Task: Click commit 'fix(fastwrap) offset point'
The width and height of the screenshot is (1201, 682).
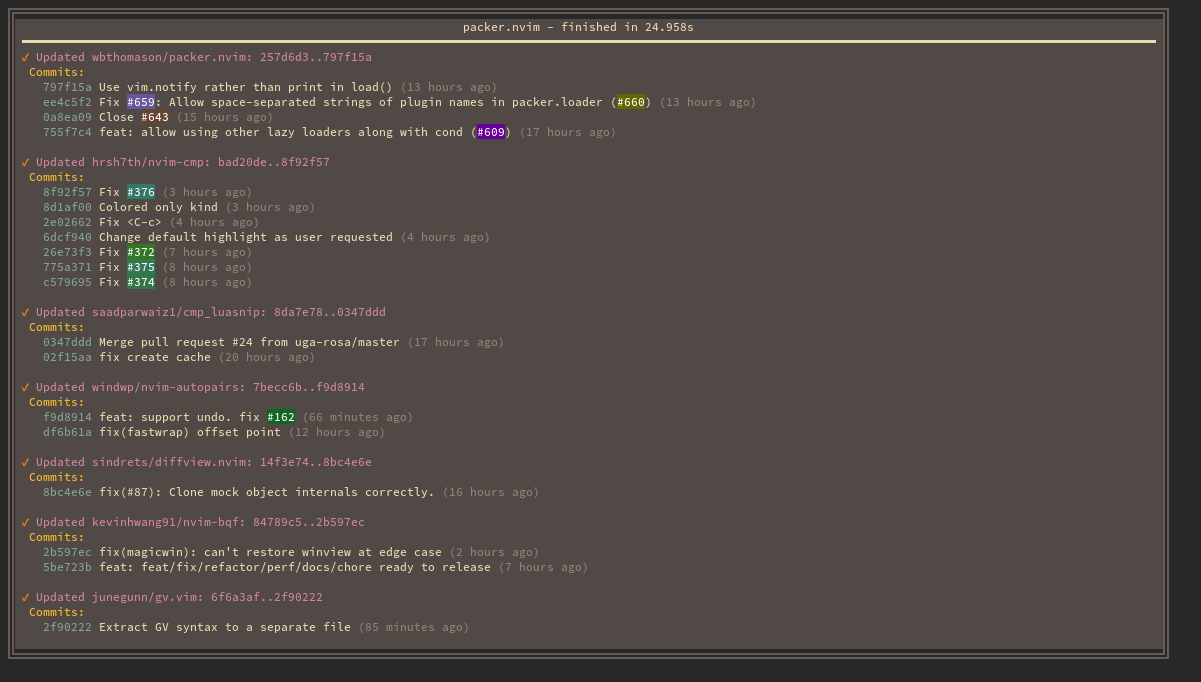Action: tap(190, 432)
